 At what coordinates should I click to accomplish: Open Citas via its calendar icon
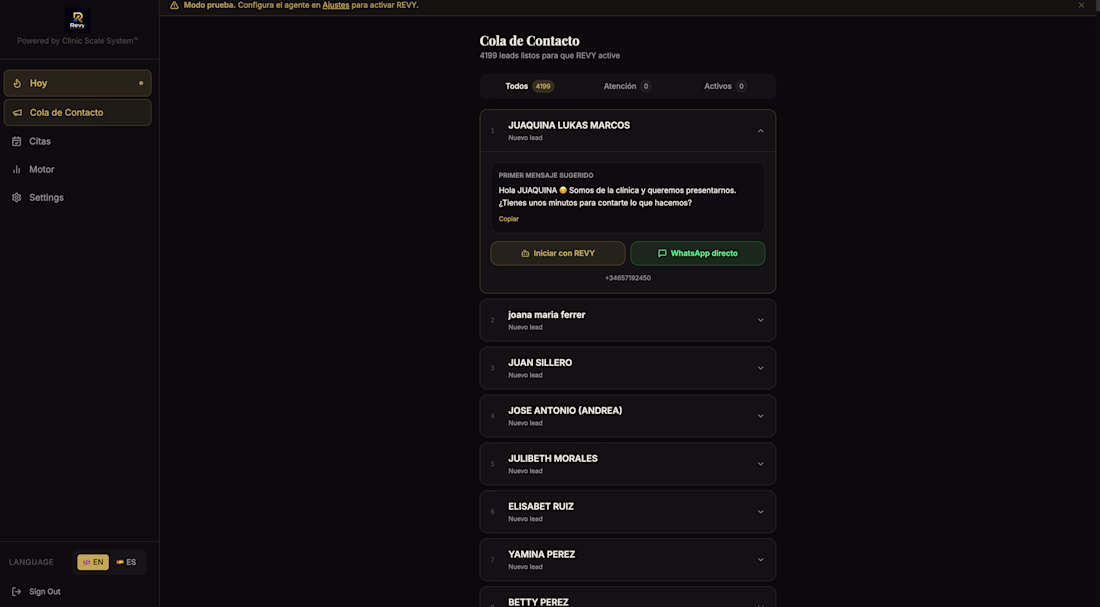(17, 141)
